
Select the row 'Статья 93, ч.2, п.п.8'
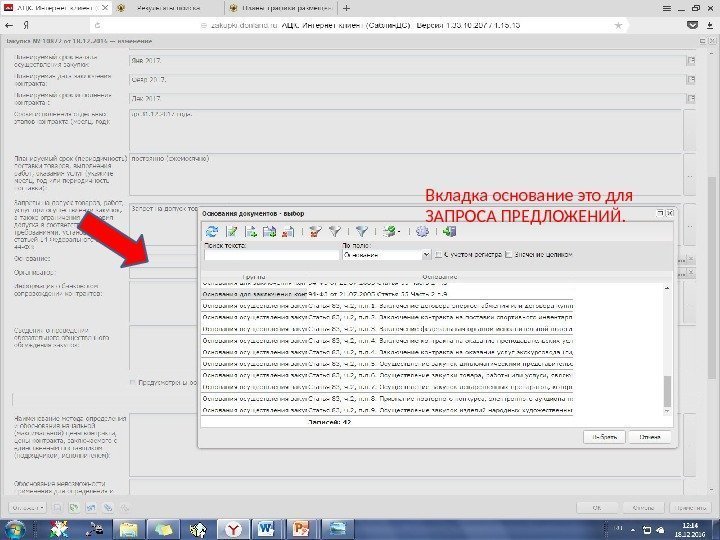pyautogui.click(x=388, y=399)
